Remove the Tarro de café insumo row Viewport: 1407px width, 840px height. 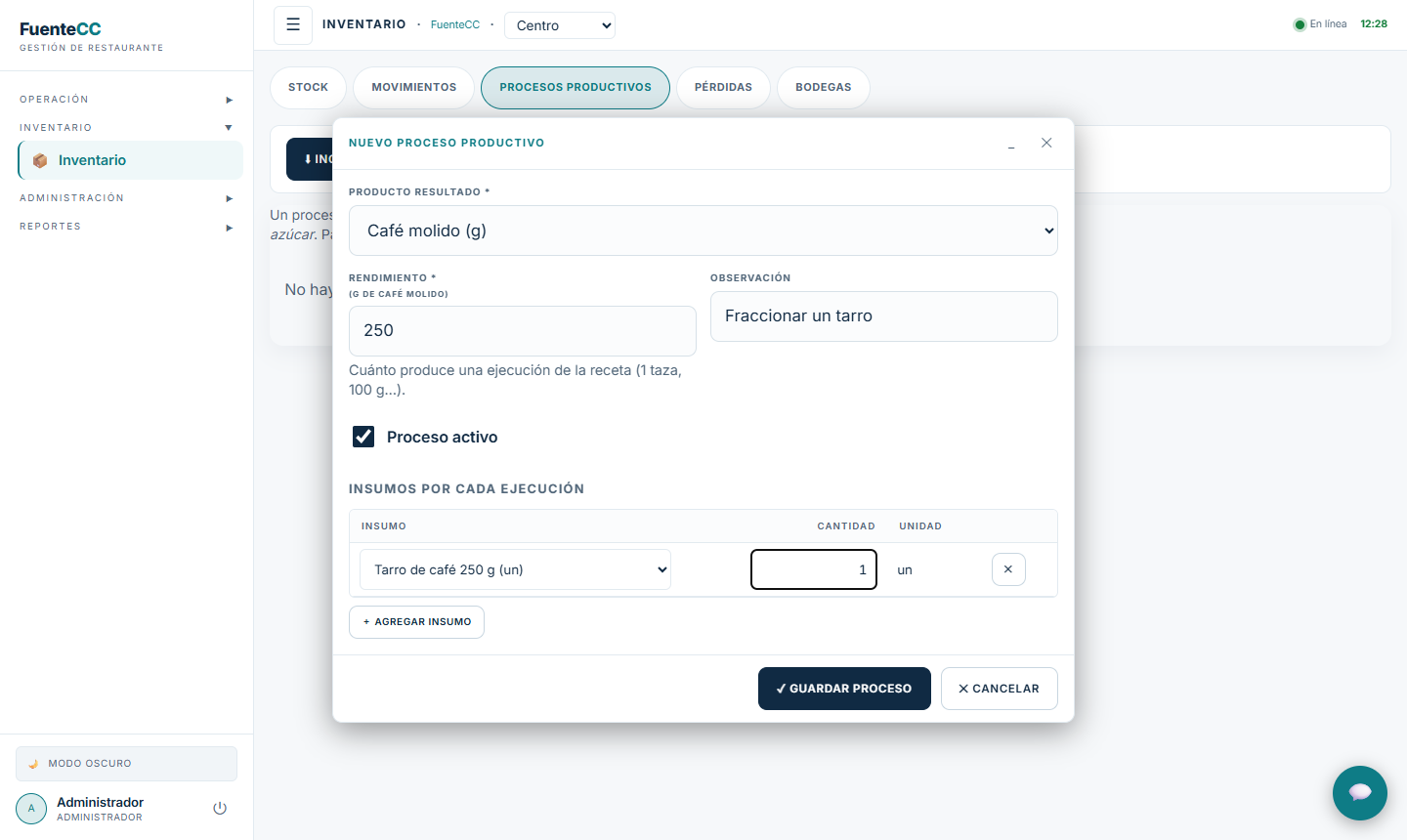coord(1008,569)
